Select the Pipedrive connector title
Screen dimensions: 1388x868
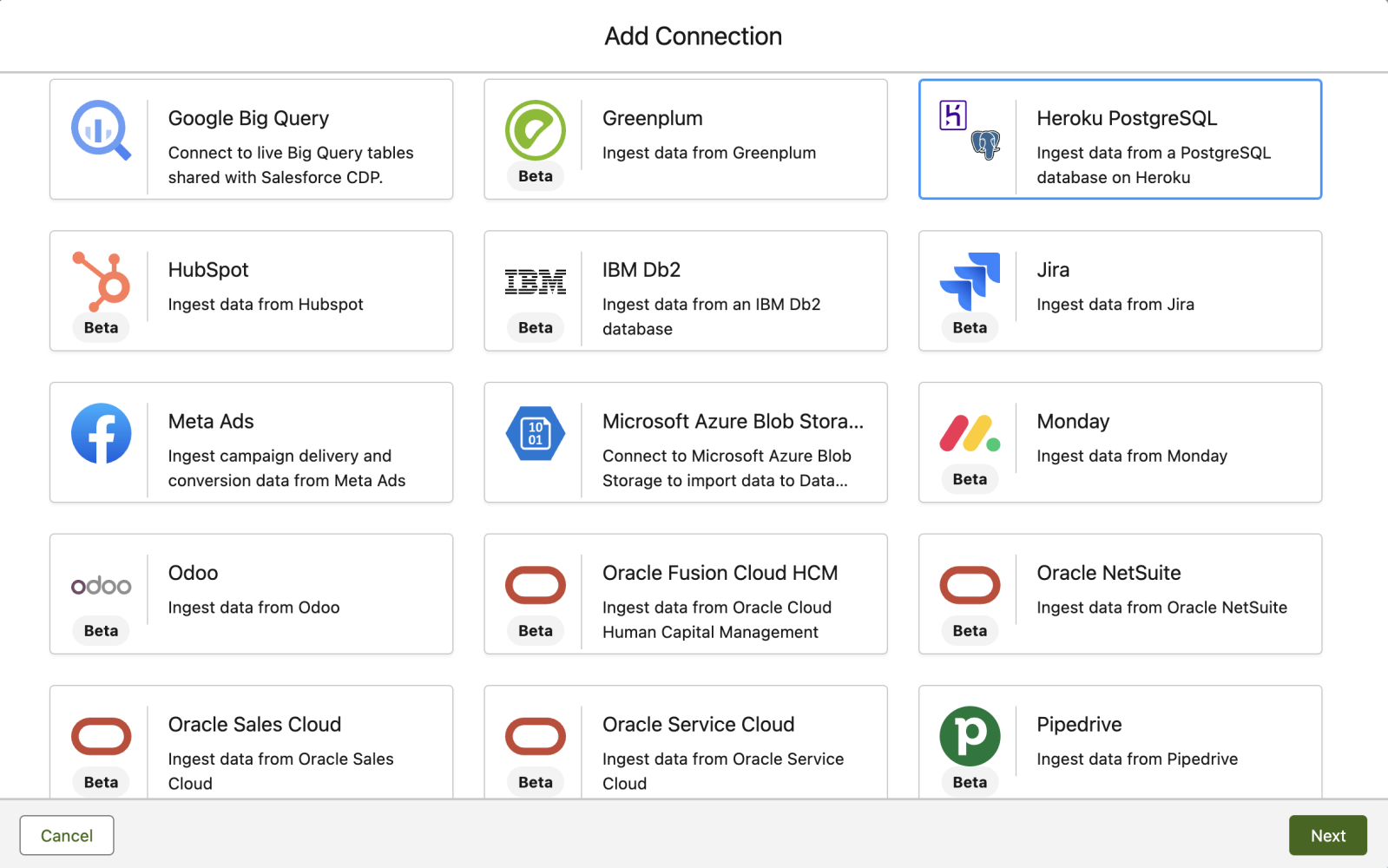(x=1079, y=724)
